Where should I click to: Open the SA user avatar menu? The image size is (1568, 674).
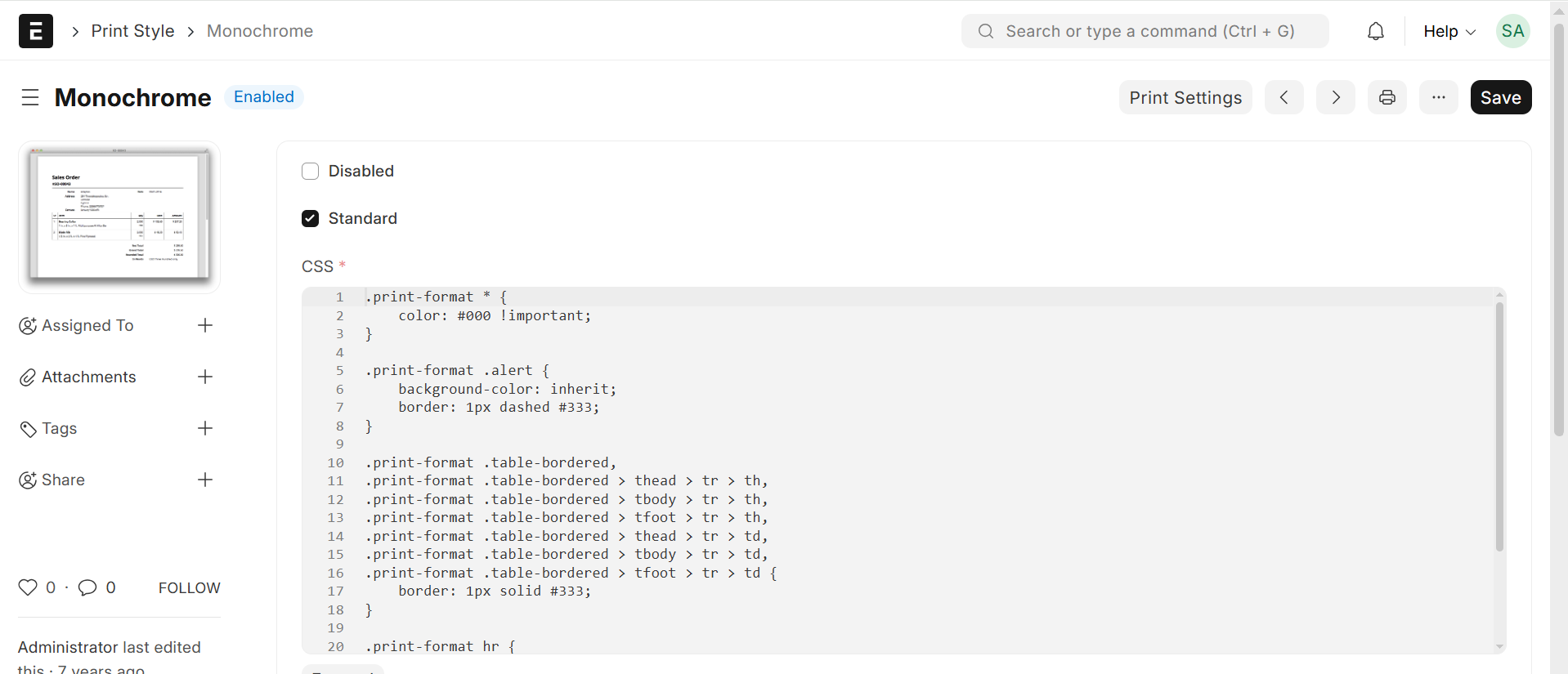coord(1512,31)
